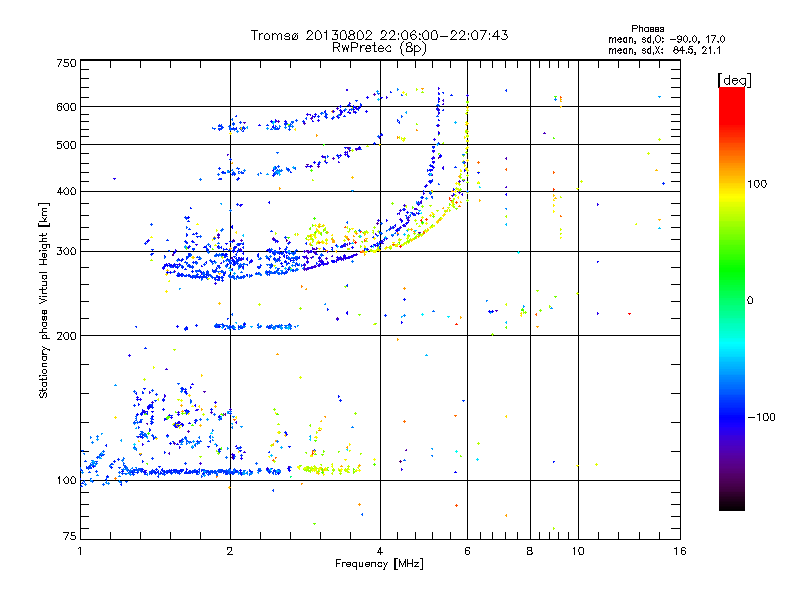Click the 'mean, sd,X: 84.5, 21.1' line
Screen dimensions: 800x600
pos(665,50)
